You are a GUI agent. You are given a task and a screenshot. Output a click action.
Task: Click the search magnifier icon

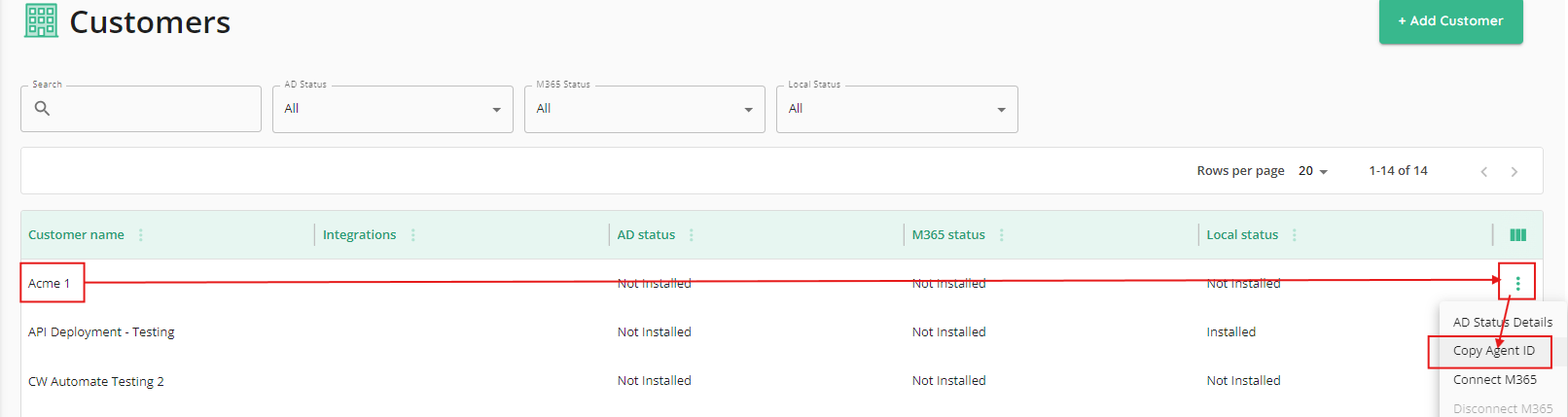[x=42, y=108]
